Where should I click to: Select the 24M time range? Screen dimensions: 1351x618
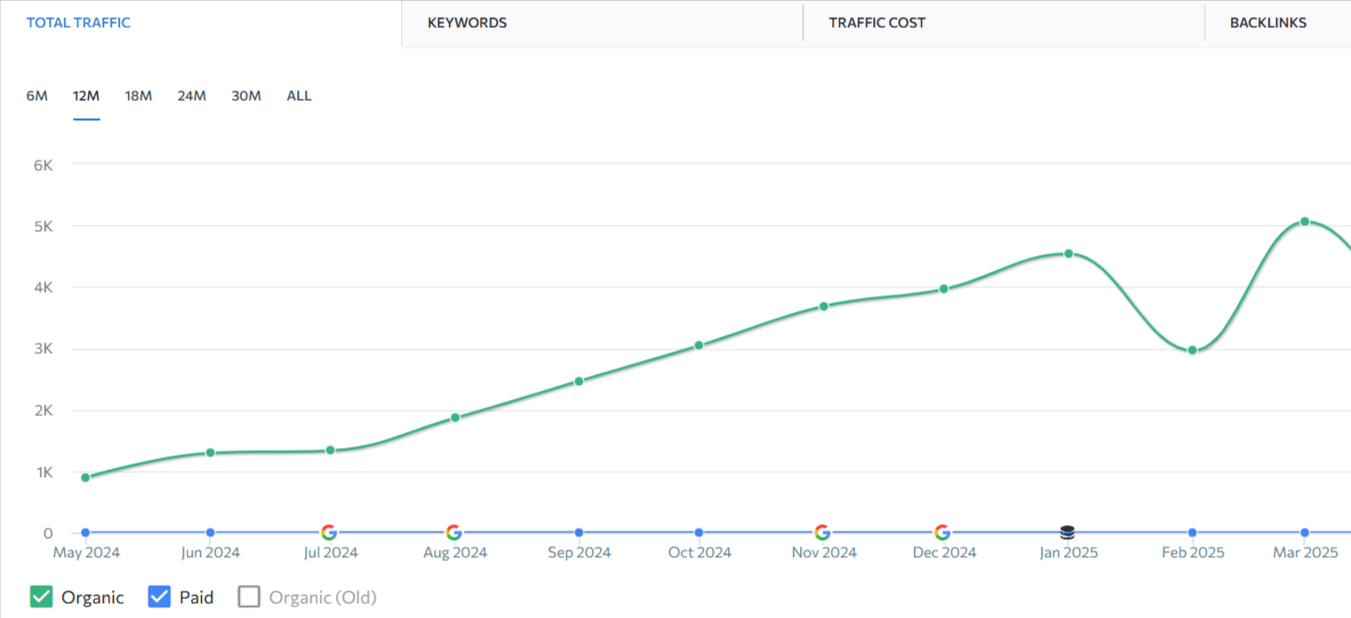click(x=192, y=96)
